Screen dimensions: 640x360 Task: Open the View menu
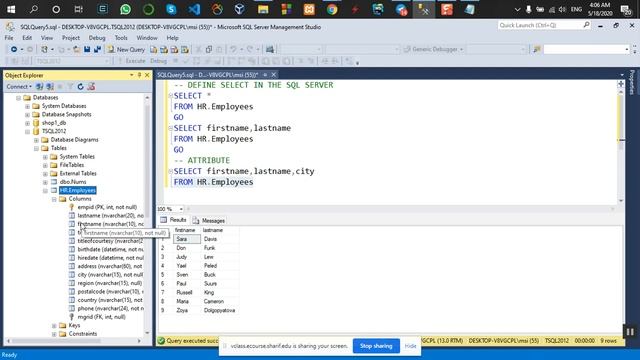[47, 38]
